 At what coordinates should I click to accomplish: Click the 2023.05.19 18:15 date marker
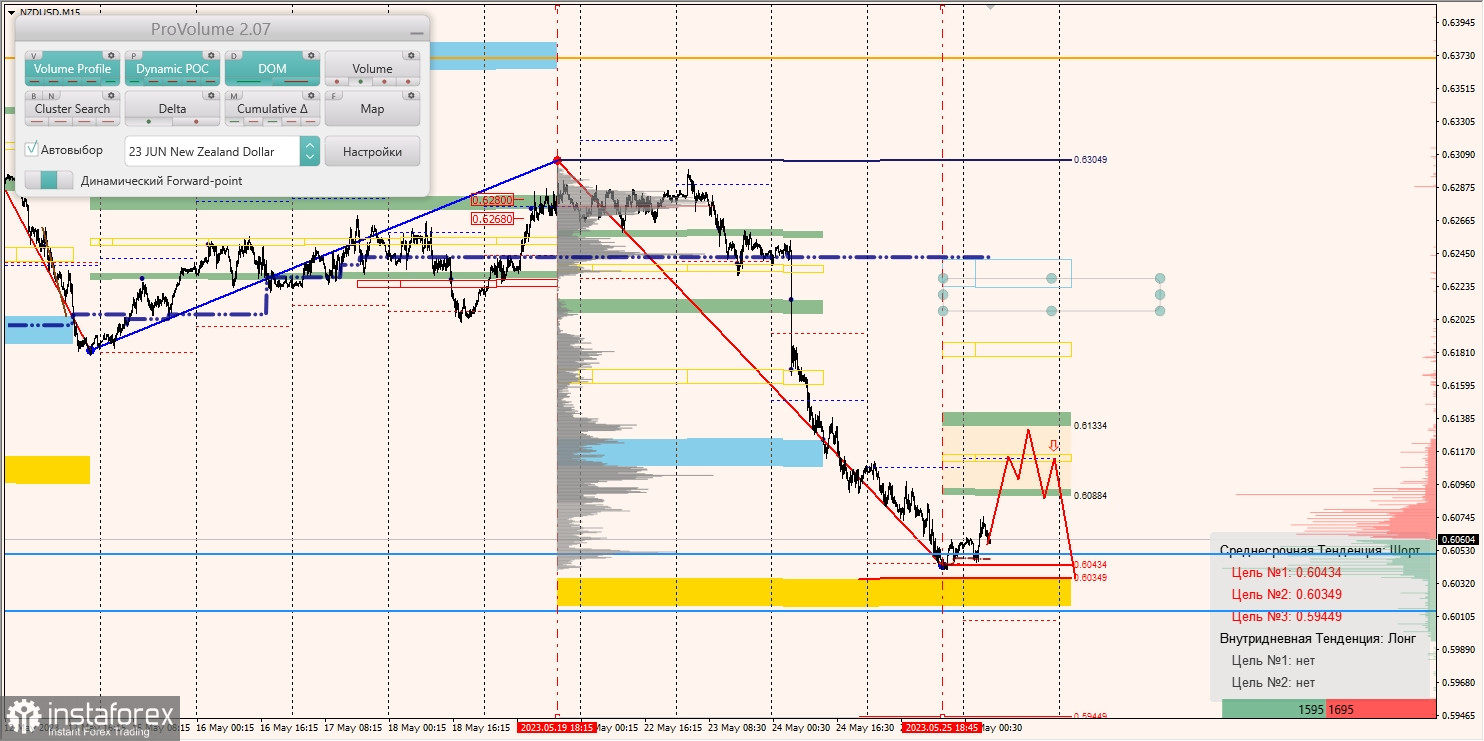tap(557, 728)
